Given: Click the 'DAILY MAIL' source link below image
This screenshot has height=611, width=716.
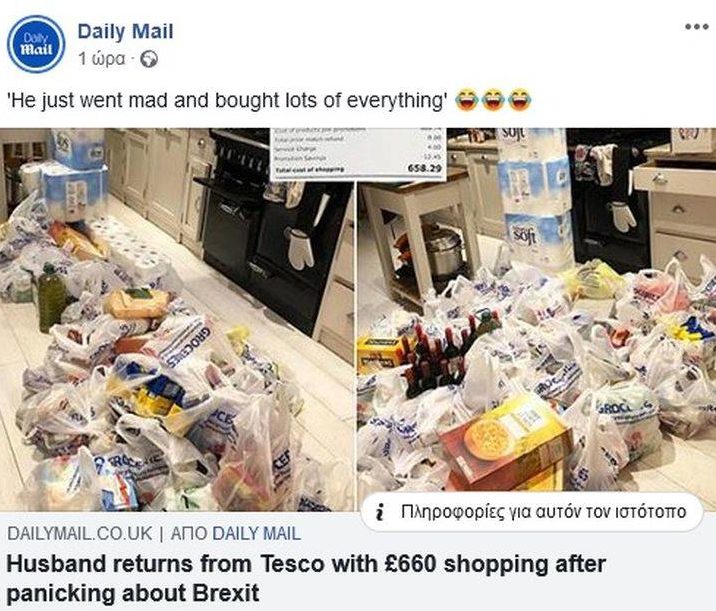Looking at the screenshot, I should 257,533.
